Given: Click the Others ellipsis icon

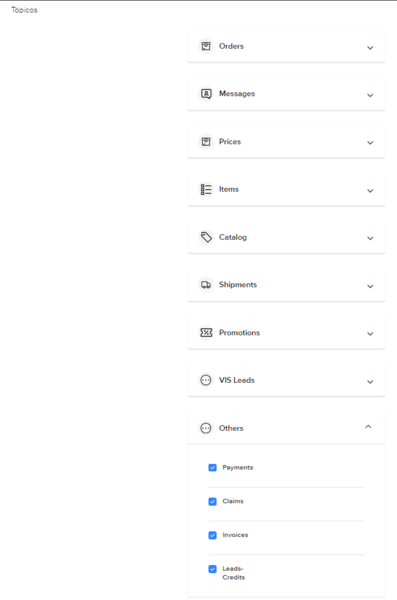Looking at the screenshot, I should tap(206, 428).
